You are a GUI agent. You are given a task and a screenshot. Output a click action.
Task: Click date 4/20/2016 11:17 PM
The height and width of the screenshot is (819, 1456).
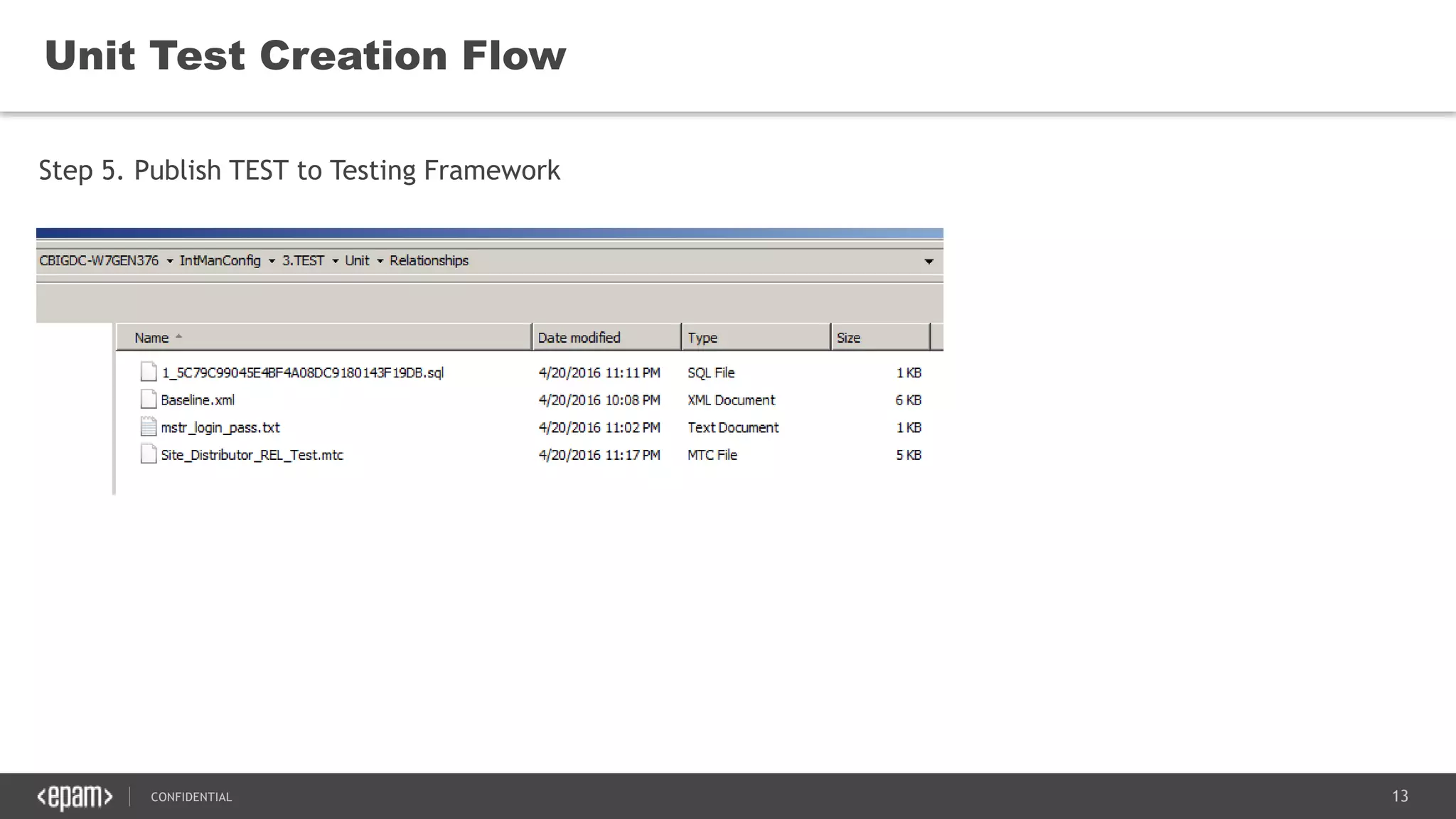(x=599, y=455)
